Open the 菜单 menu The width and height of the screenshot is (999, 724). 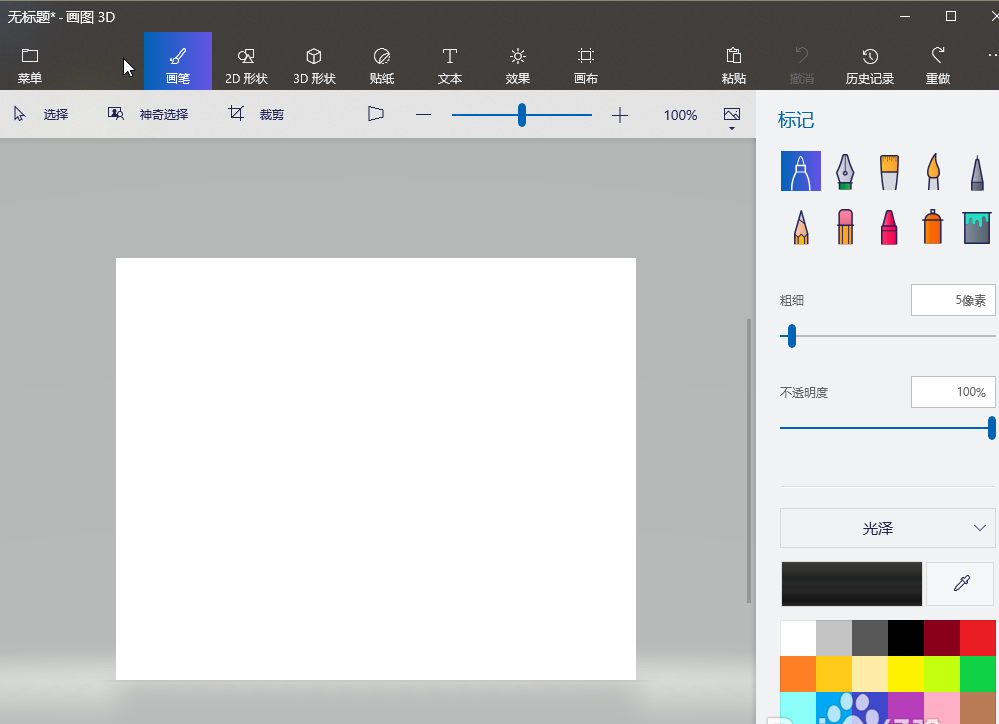[x=29, y=66]
